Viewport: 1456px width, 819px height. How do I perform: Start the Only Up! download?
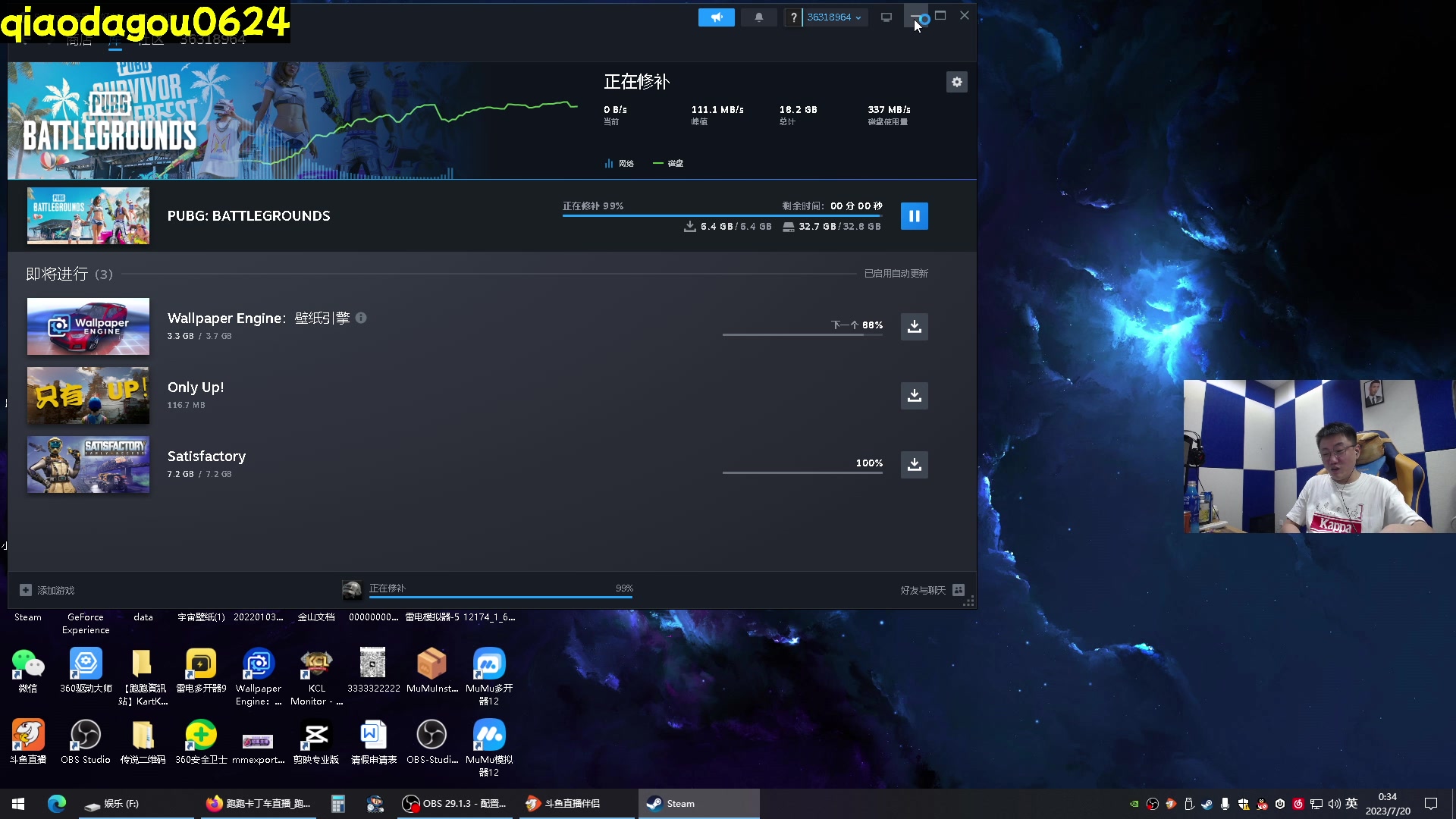click(914, 395)
